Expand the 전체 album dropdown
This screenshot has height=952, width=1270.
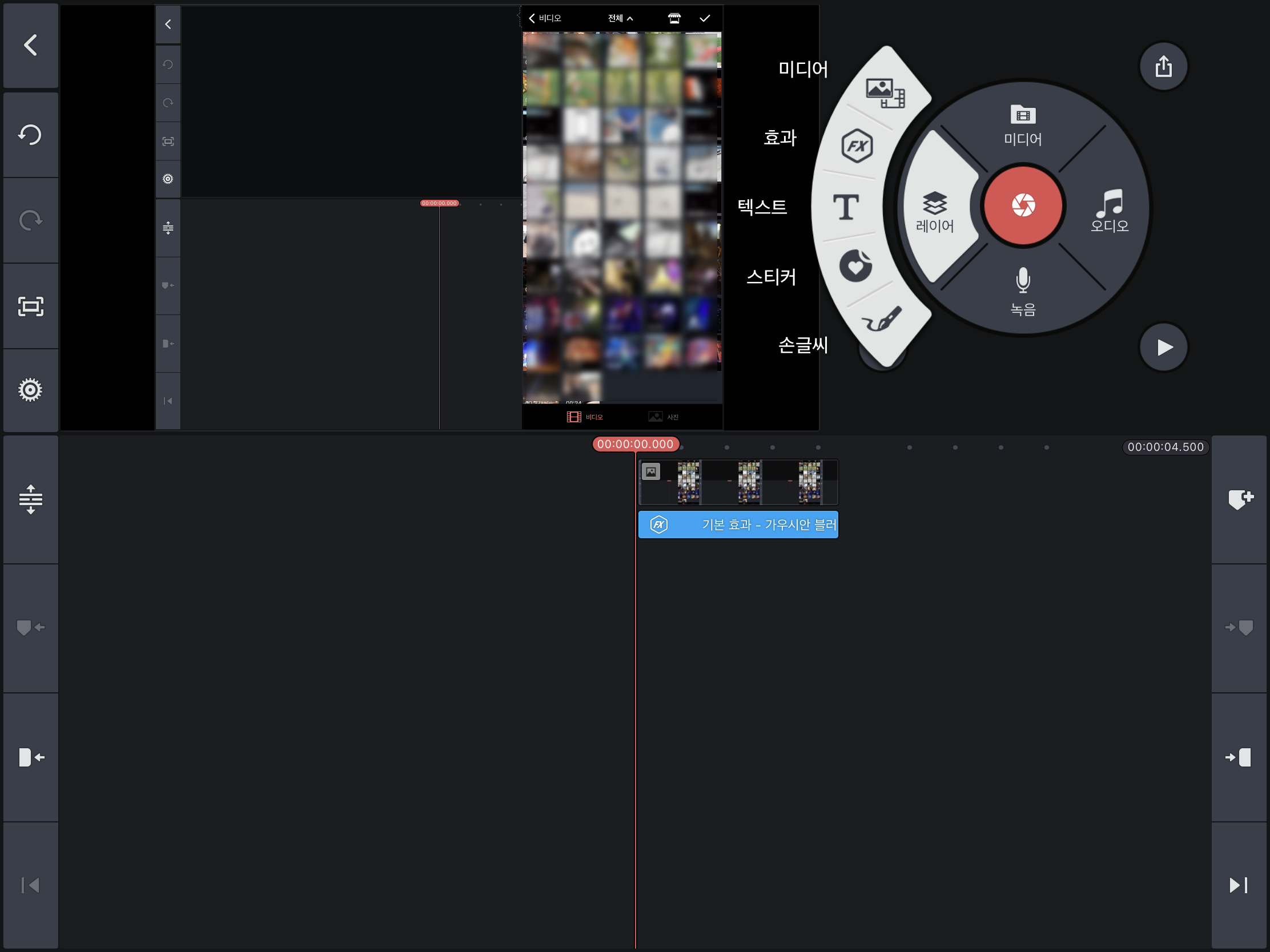click(x=620, y=18)
